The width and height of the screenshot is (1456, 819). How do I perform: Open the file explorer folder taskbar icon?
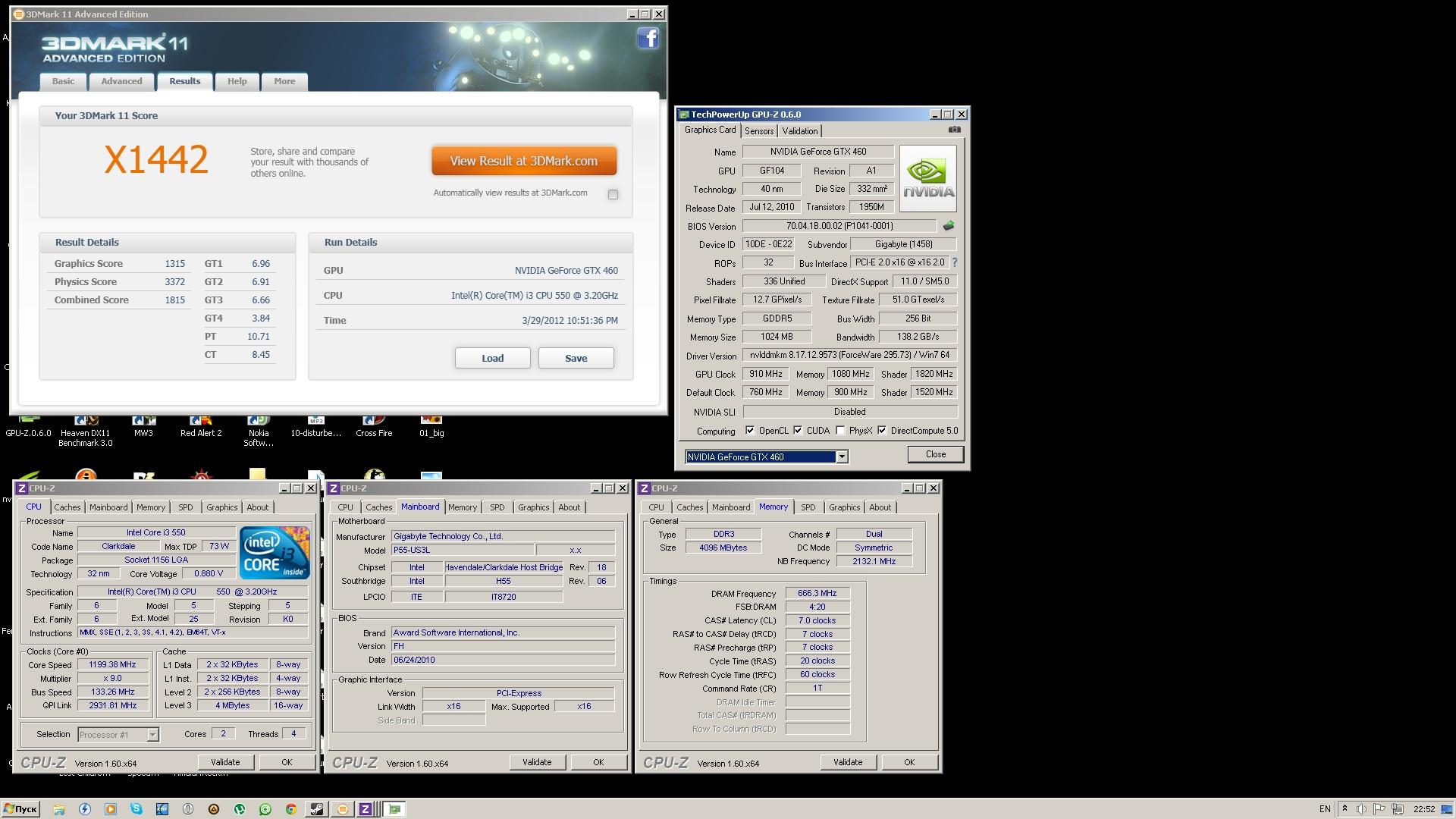(x=59, y=810)
